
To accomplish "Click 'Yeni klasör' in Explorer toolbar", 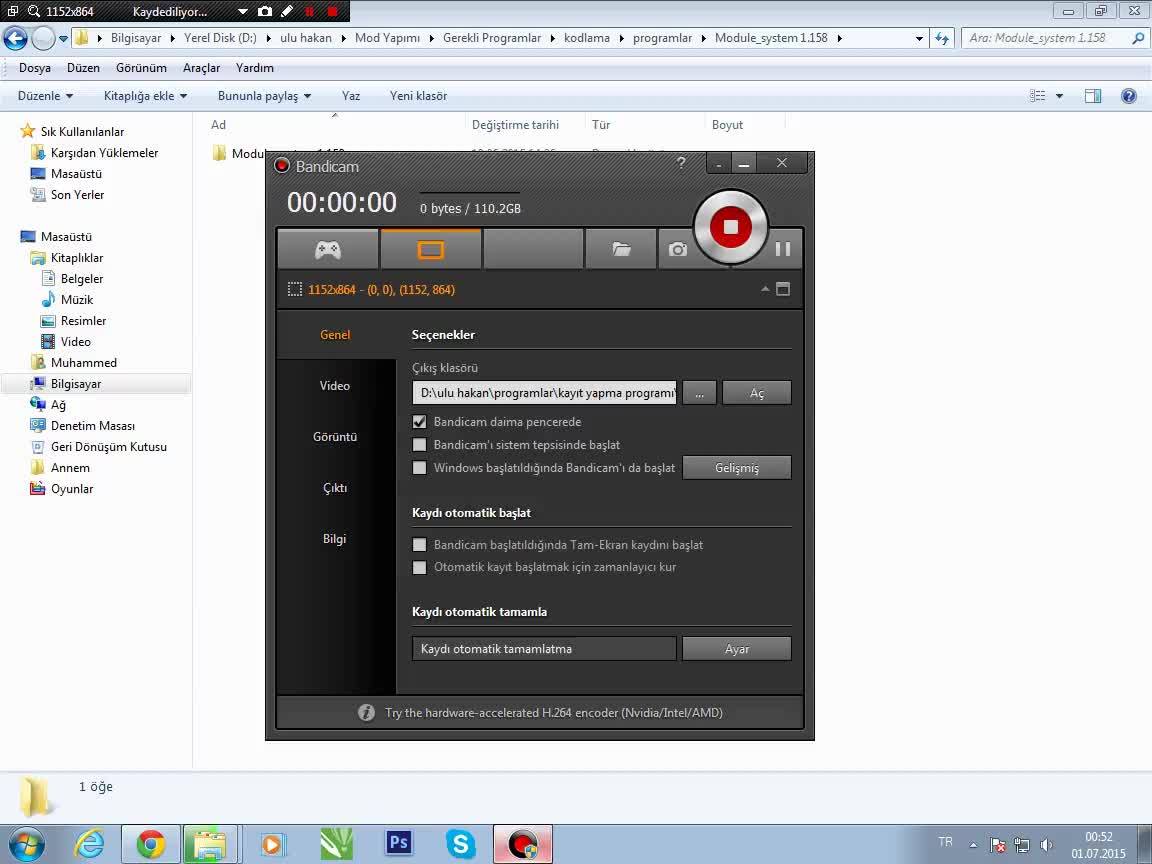I will (x=418, y=96).
